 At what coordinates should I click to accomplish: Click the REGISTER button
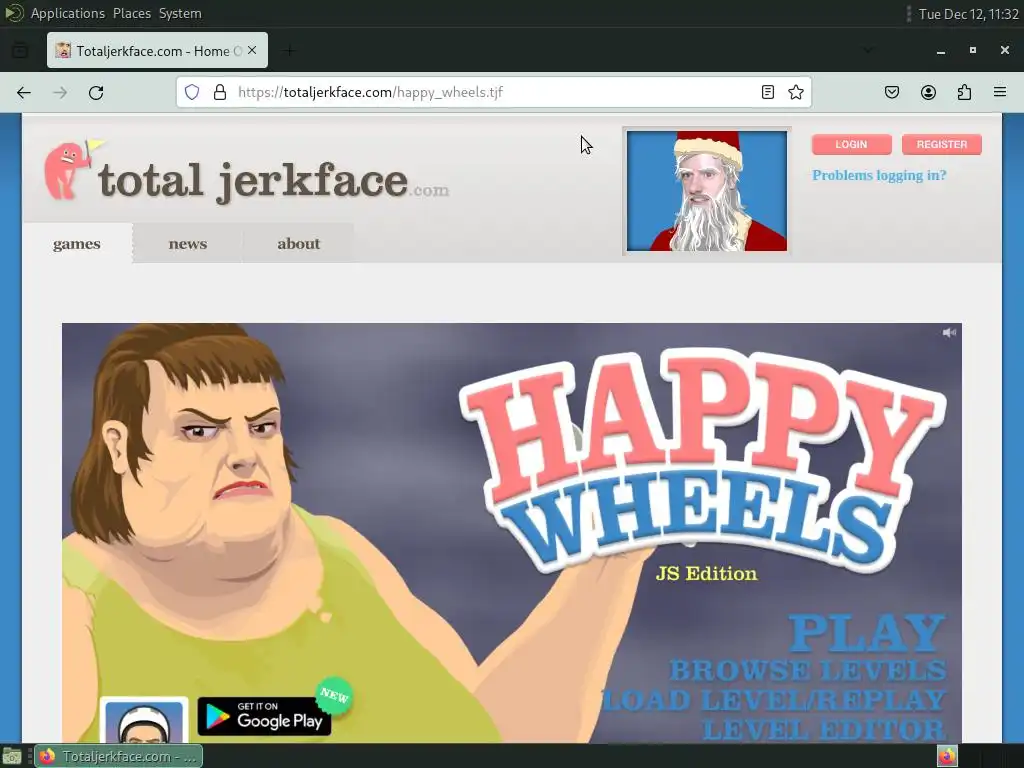(942, 144)
